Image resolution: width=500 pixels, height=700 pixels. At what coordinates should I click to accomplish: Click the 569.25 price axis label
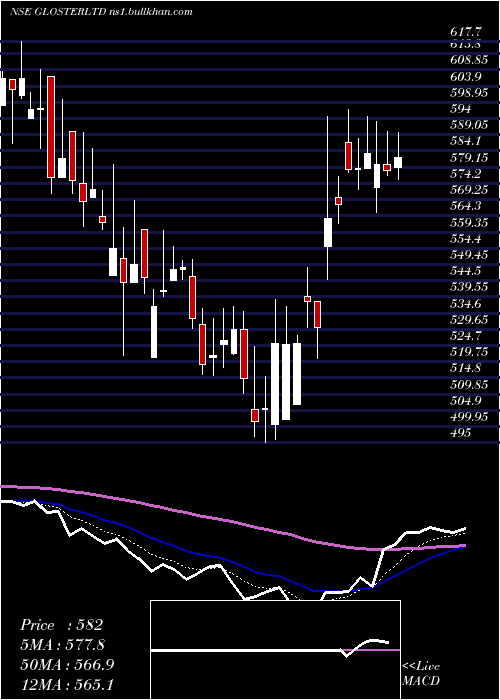click(x=468, y=190)
